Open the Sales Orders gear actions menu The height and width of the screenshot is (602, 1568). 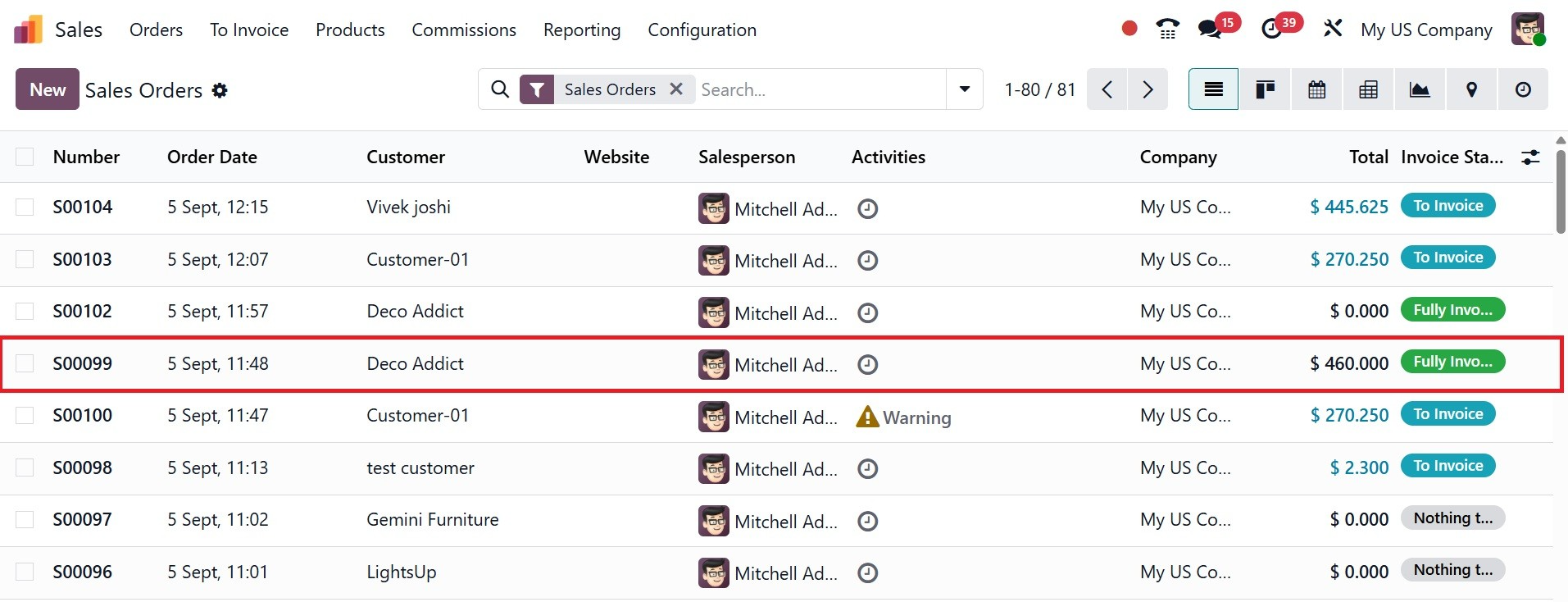(220, 90)
